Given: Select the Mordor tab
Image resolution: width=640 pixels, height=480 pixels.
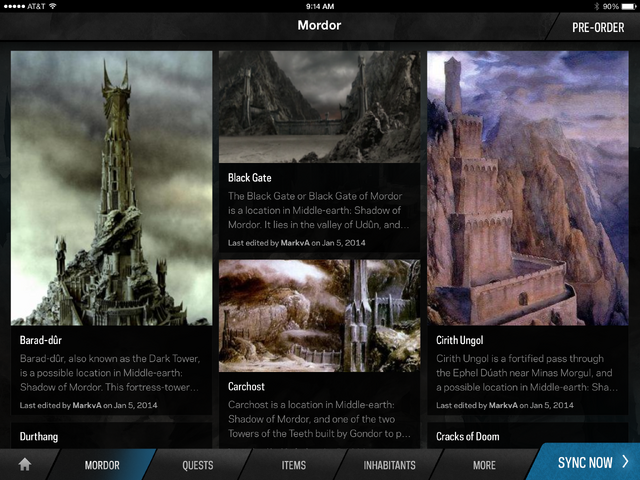Looking at the screenshot, I should 102,465.
